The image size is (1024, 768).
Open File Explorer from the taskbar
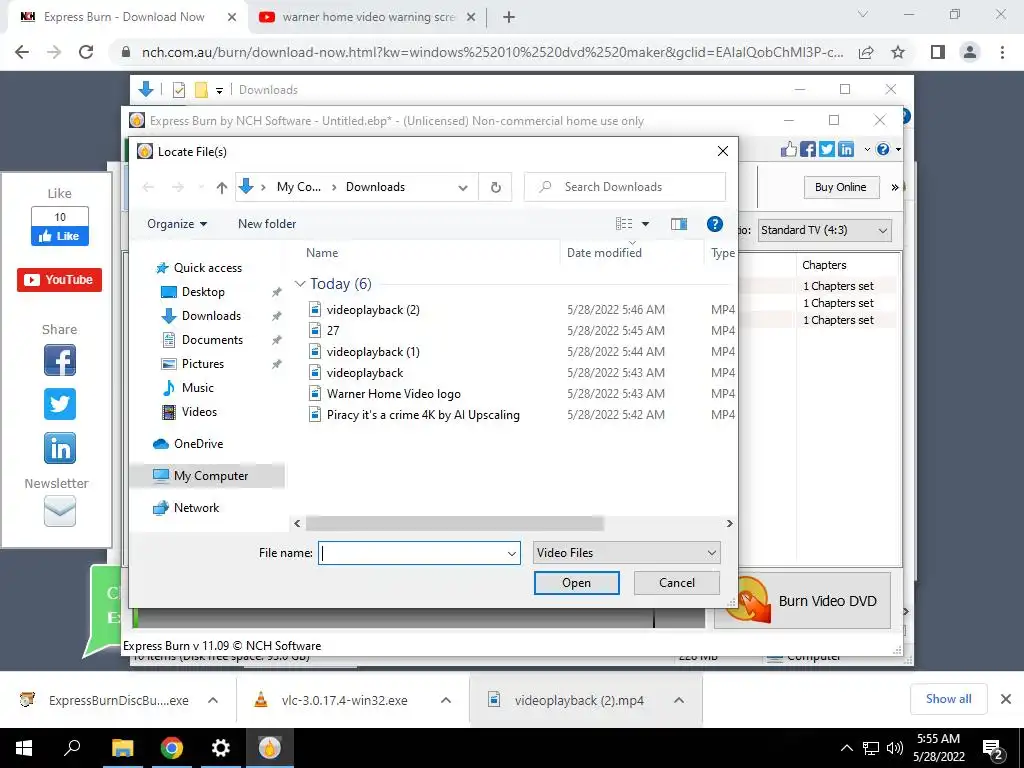coord(122,747)
